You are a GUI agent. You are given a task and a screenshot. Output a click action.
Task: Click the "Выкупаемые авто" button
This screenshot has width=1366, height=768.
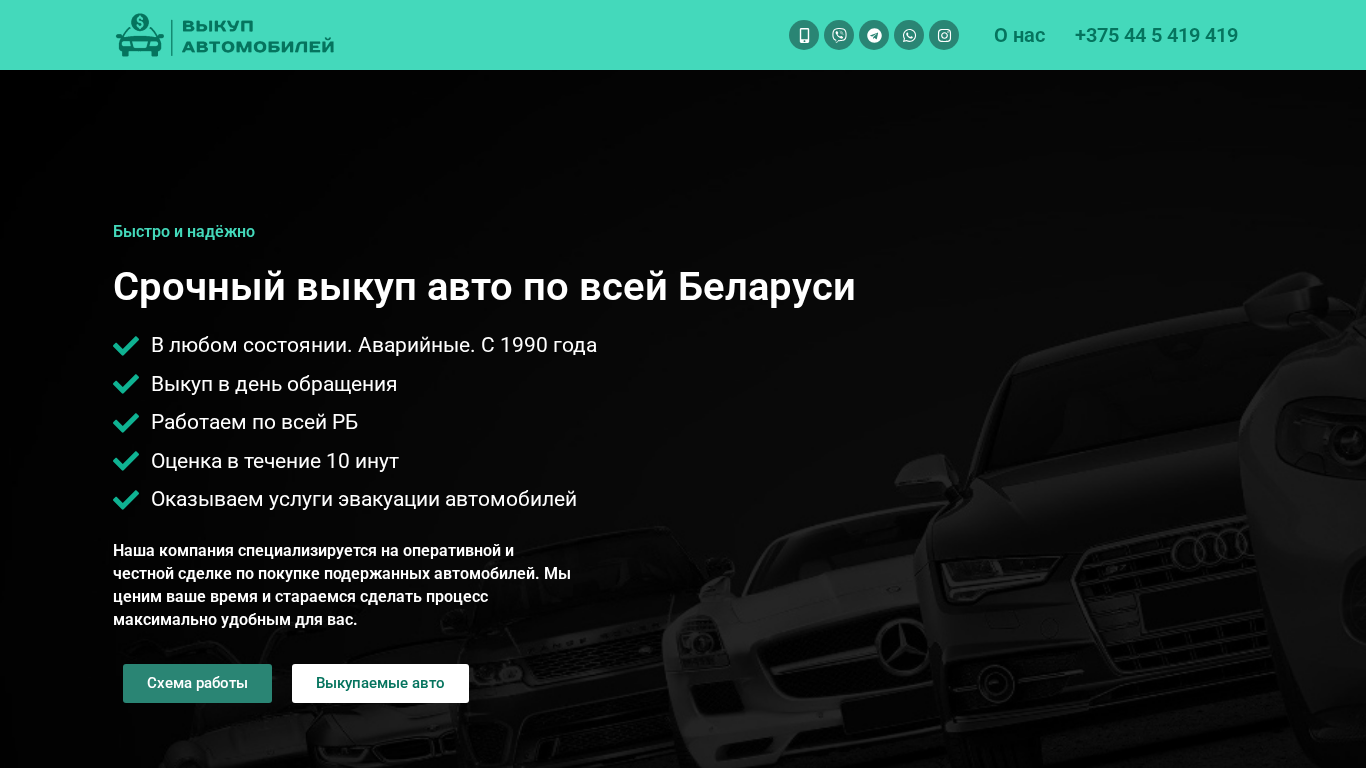[380, 683]
